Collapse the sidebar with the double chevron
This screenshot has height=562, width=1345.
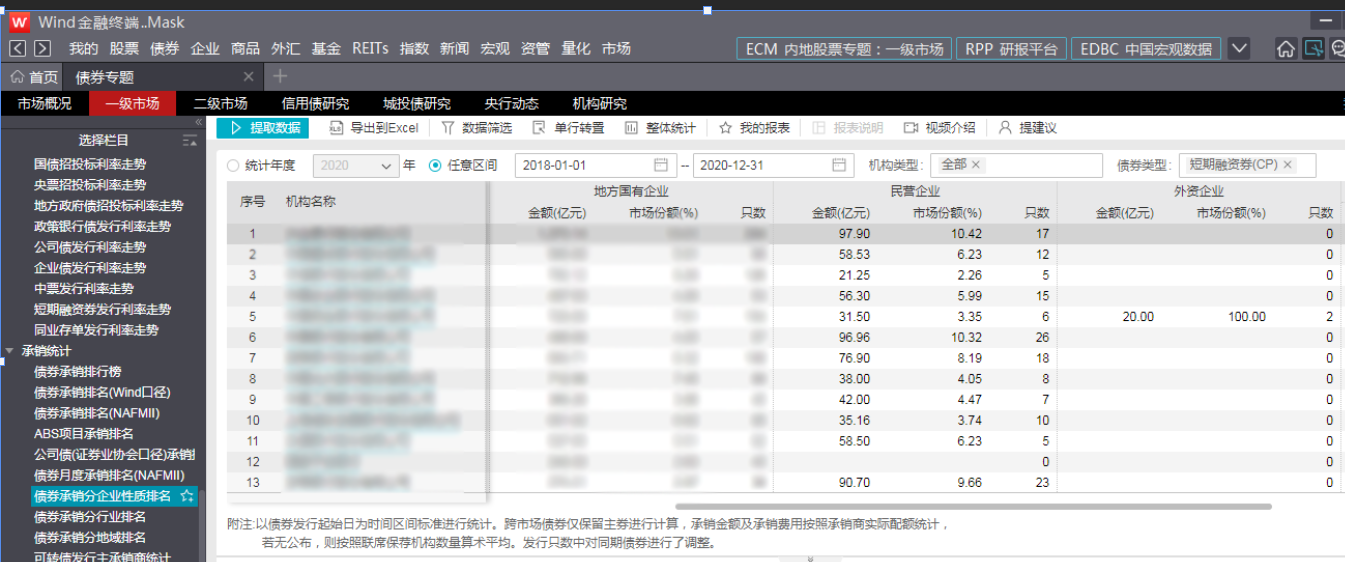pyautogui.click(x=198, y=122)
